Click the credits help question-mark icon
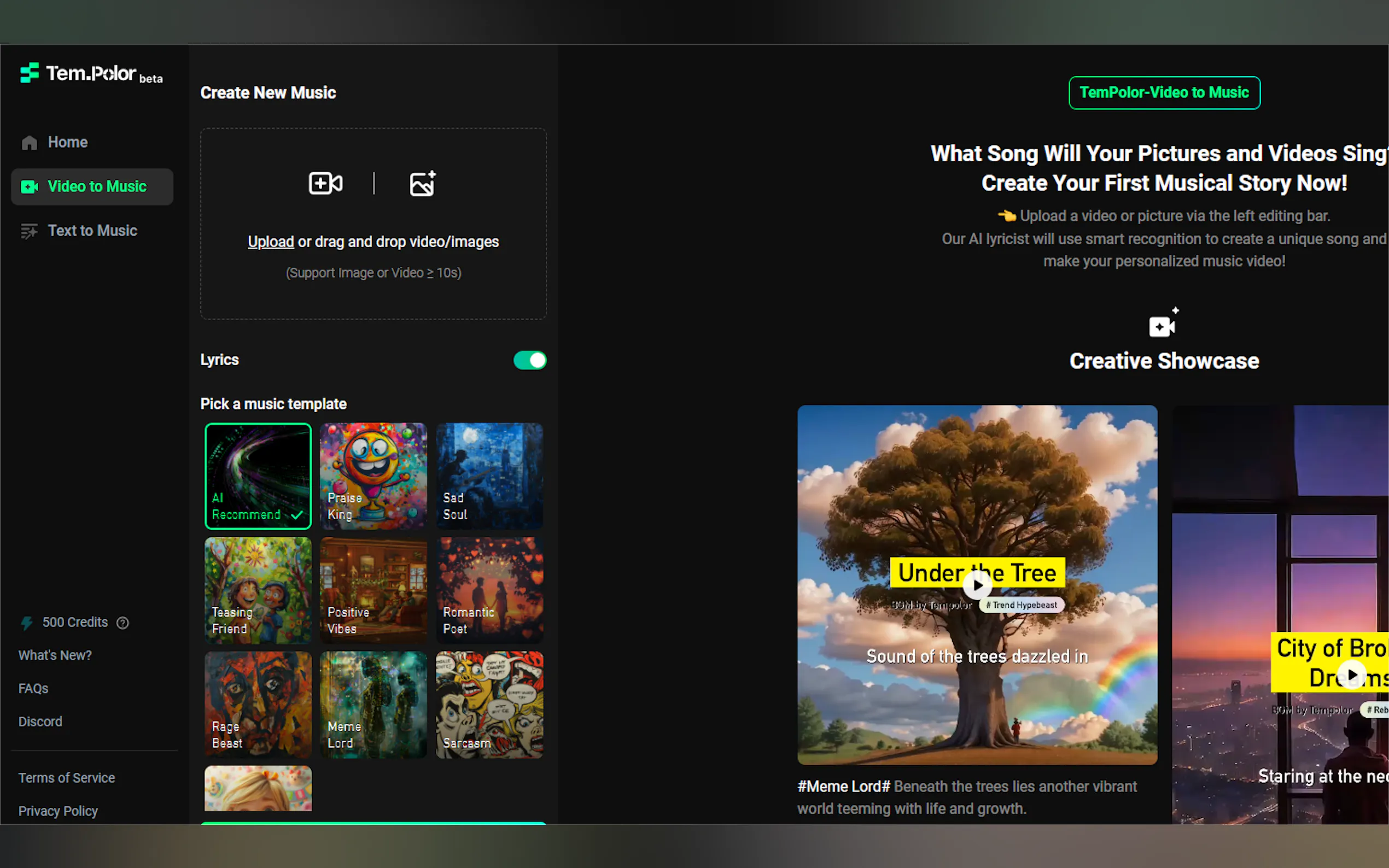The height and width of the screenshot is (868, 1389). point(122,623)
